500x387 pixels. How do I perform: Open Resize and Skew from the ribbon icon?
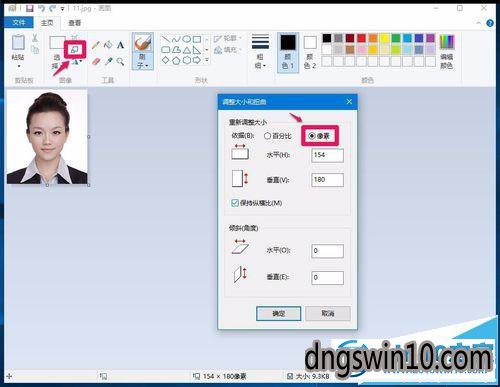[75, 50]
